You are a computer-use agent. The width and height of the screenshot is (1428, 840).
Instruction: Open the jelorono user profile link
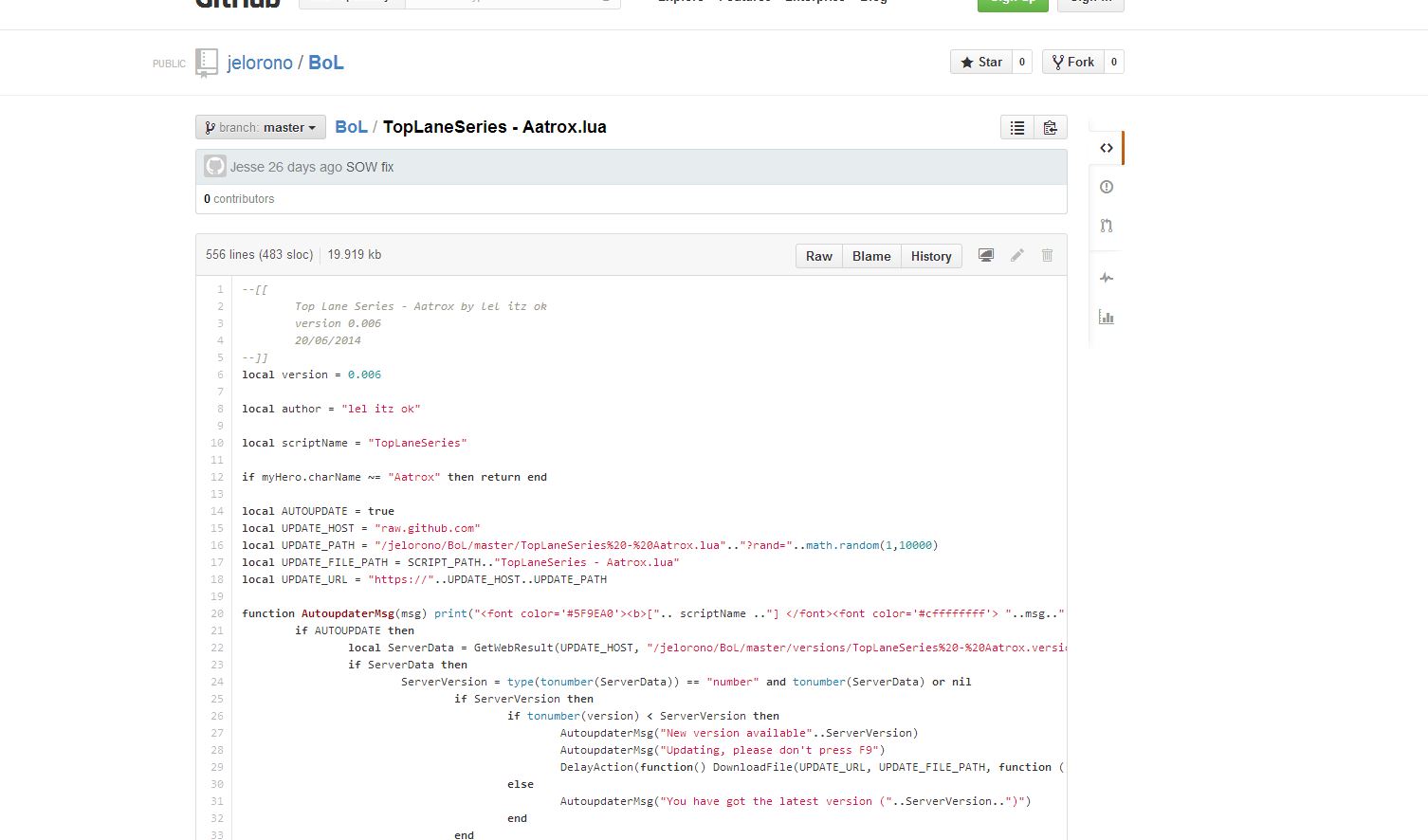coord(260,63)
